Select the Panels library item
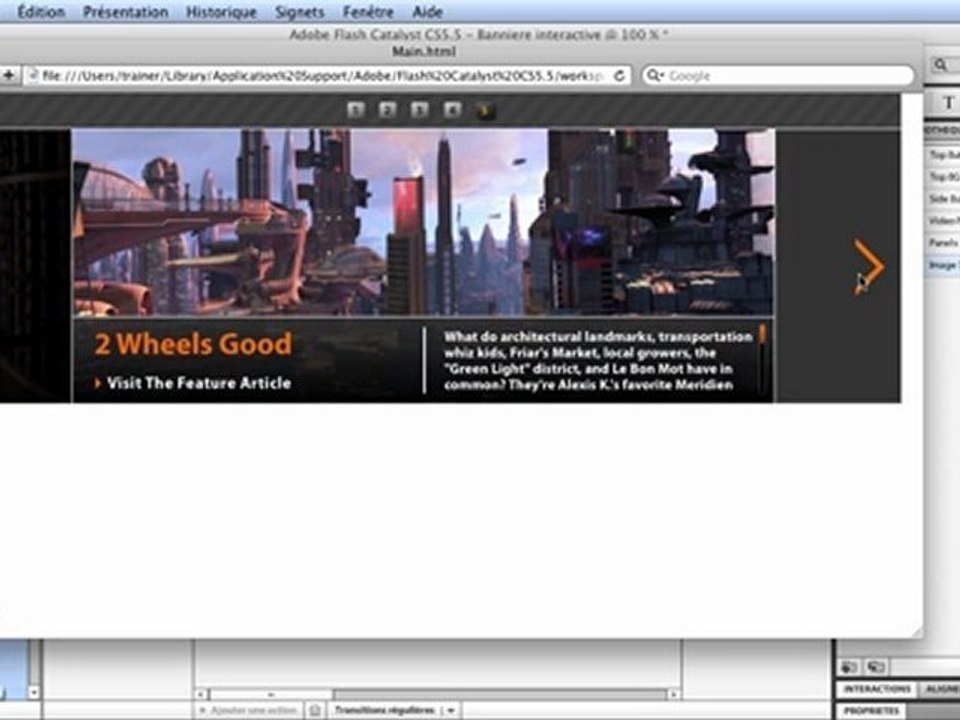The height and width of the screenshot is (720, 960). (x=943, y=242)
